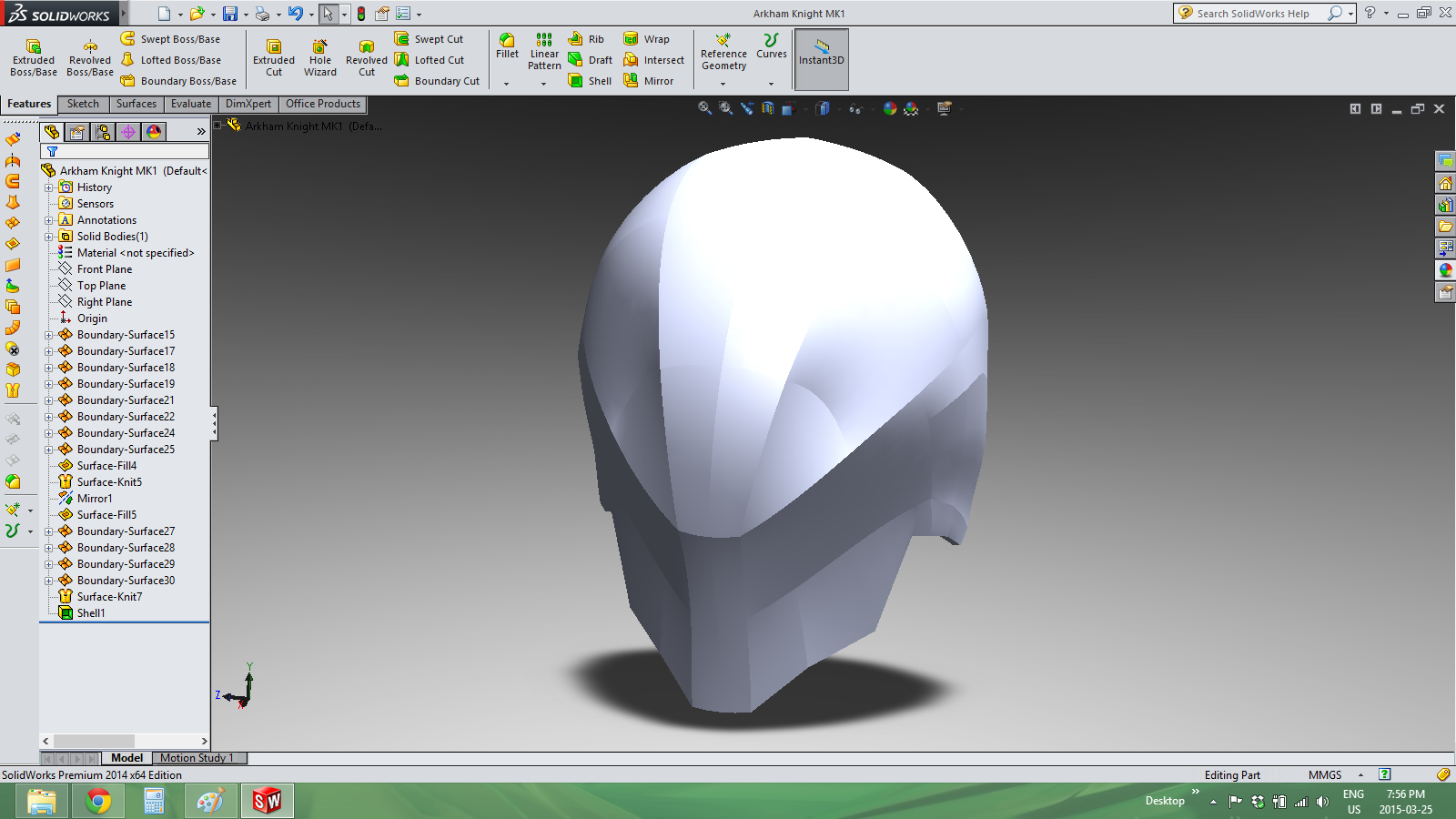Select the Revolved Boss/Base tool

(90, 57)
